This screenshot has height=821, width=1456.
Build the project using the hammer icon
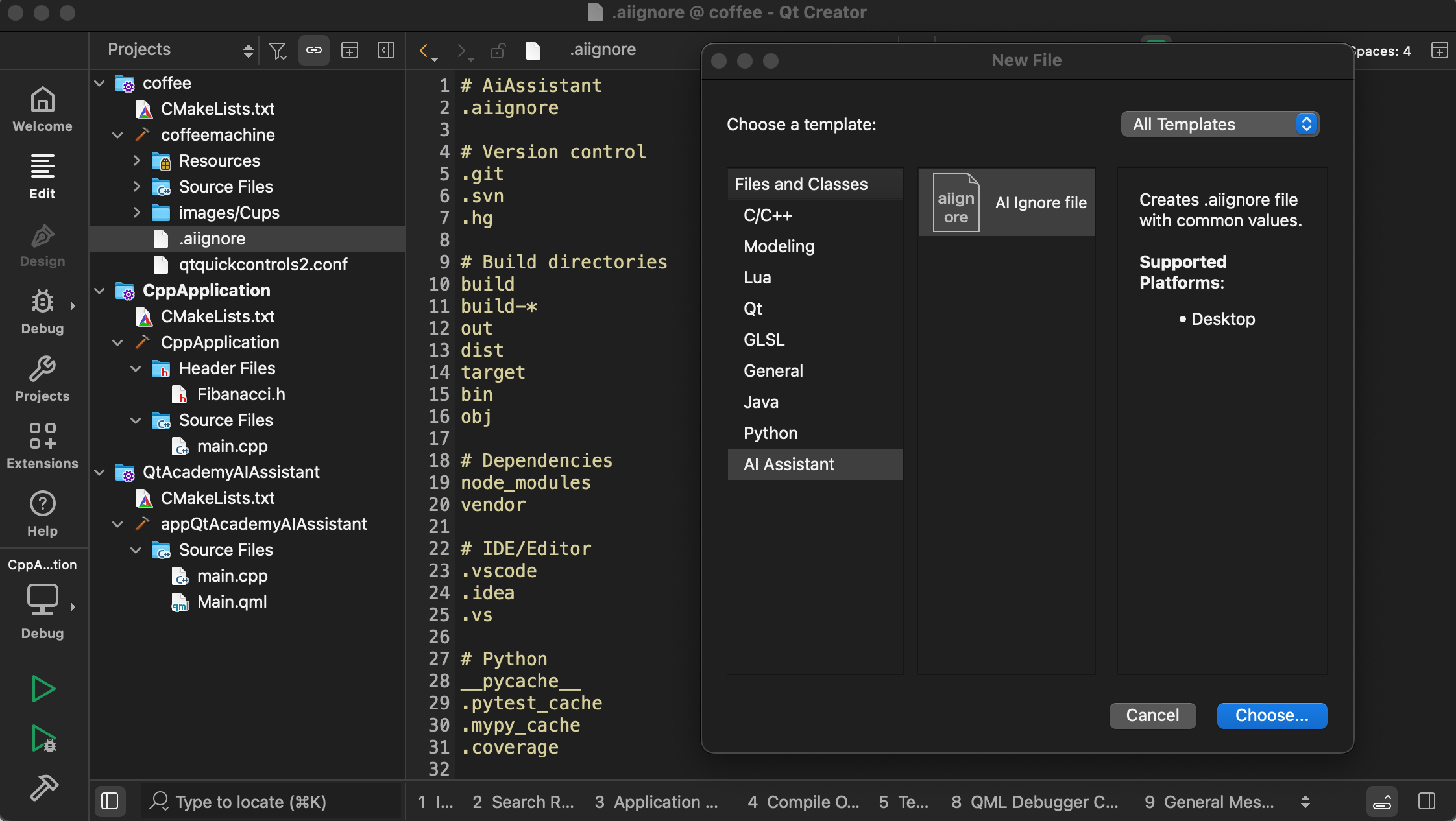click(x=42, y=788)
